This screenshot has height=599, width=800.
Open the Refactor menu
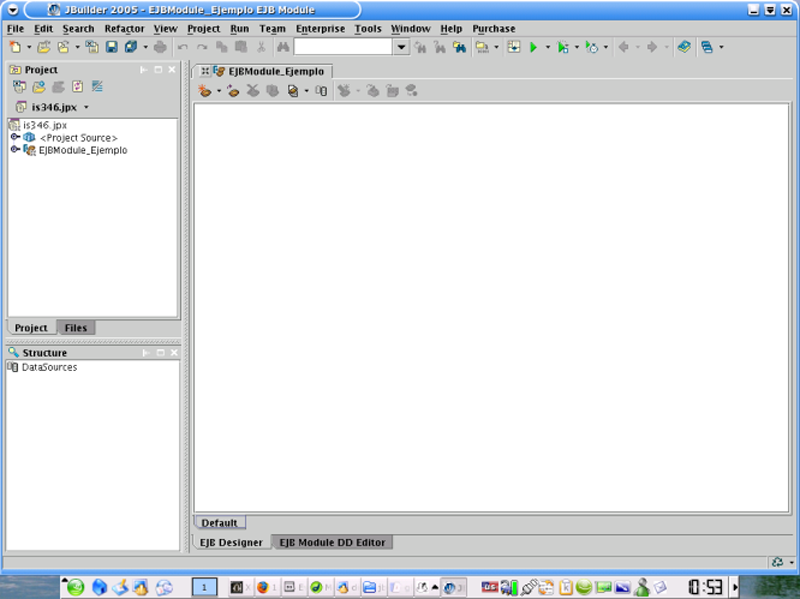[x=124, y=29]
